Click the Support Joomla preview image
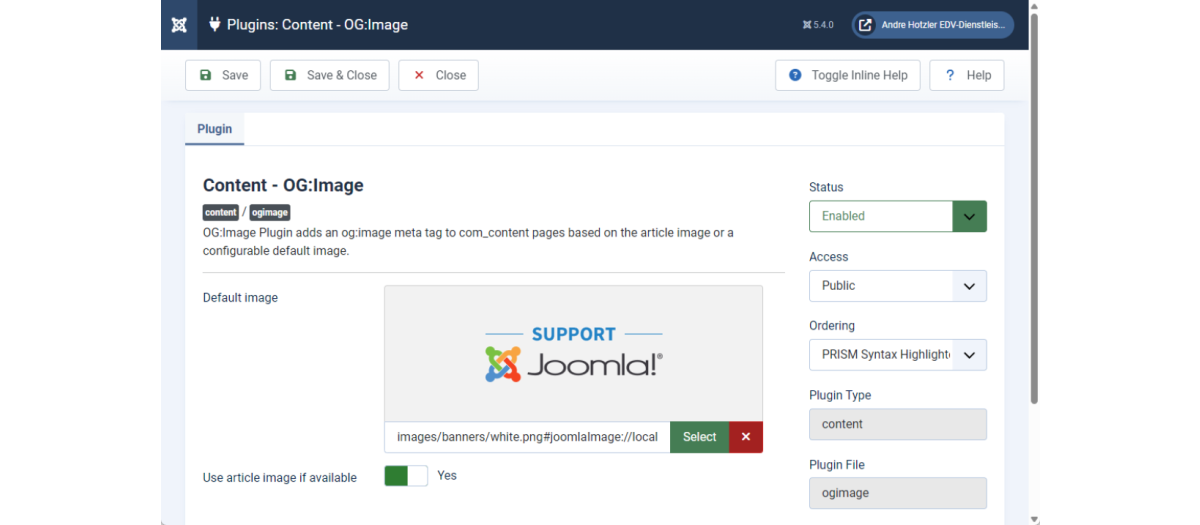The width and height of the screenshot is (1200, 525). (x=573, y=353)
